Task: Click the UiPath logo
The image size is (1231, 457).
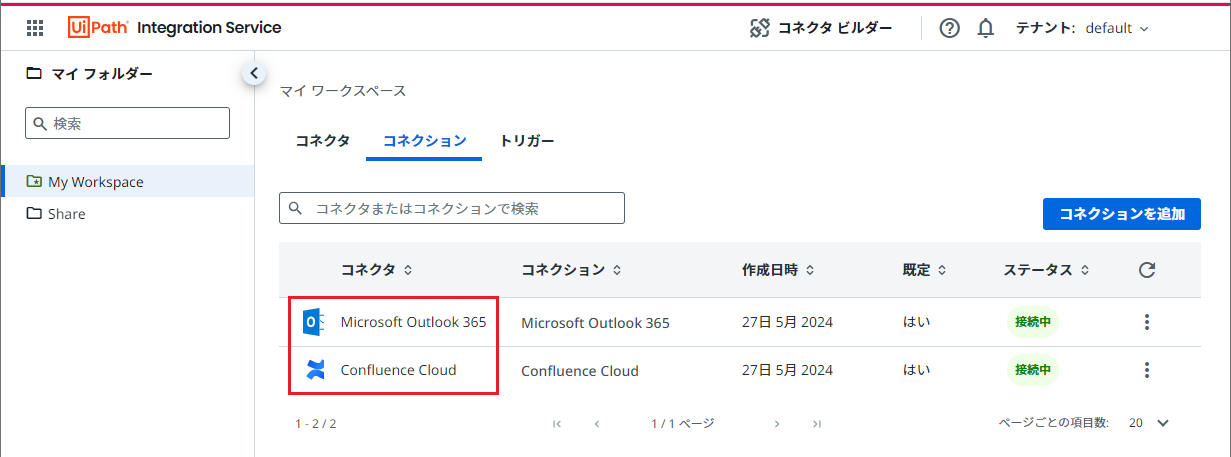Action: tap(98, 28)
